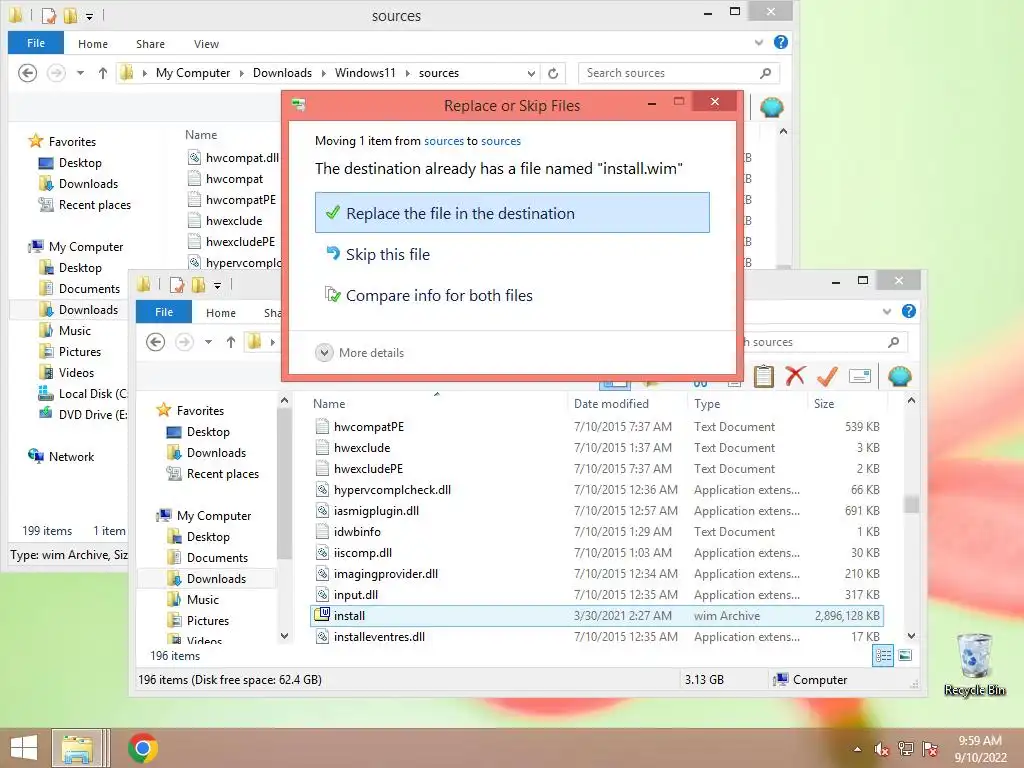Open Recycle Bin on desktop

(974, 664)
